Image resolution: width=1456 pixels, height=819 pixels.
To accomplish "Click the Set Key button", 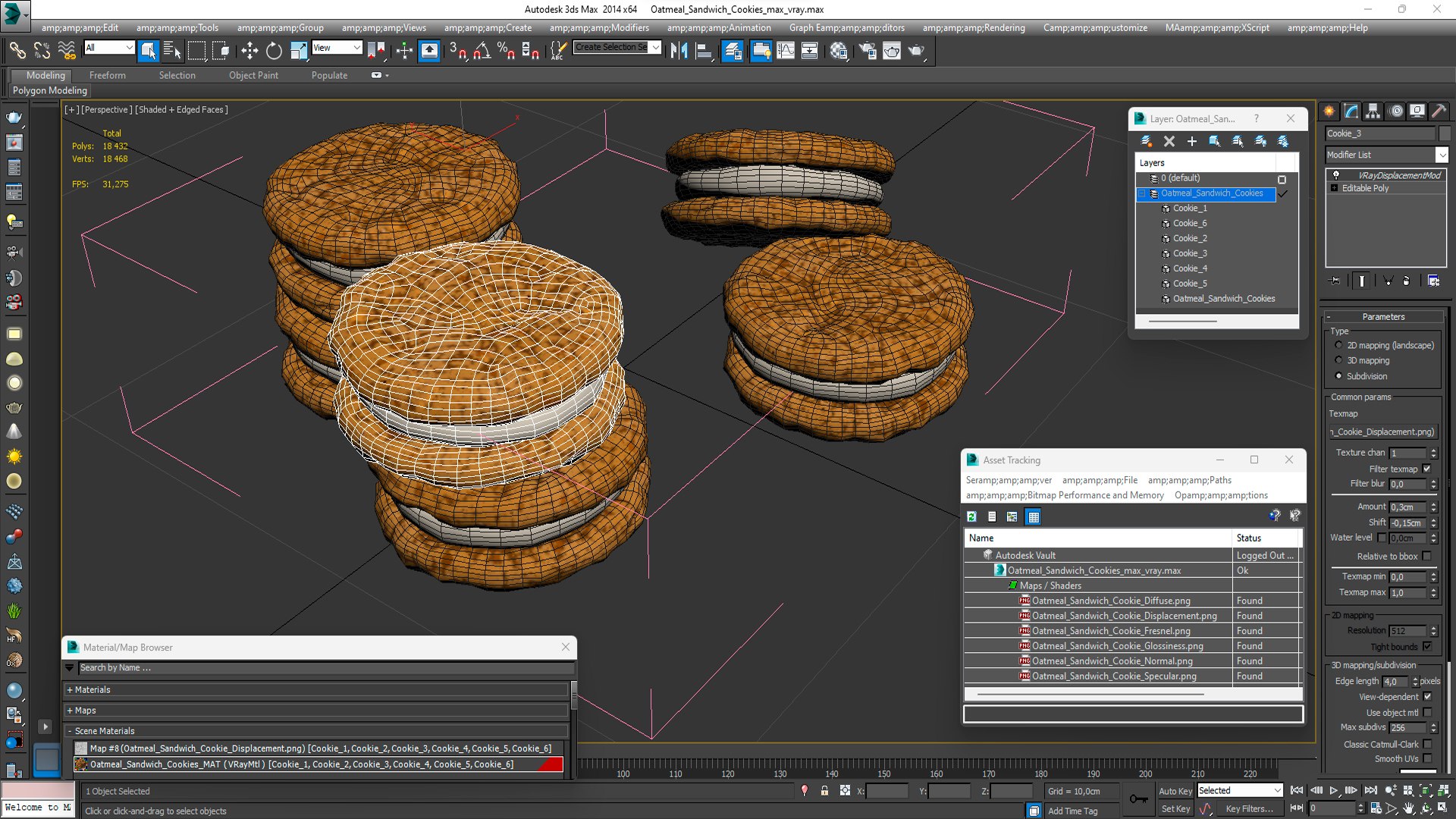I will pos(1175,808).
